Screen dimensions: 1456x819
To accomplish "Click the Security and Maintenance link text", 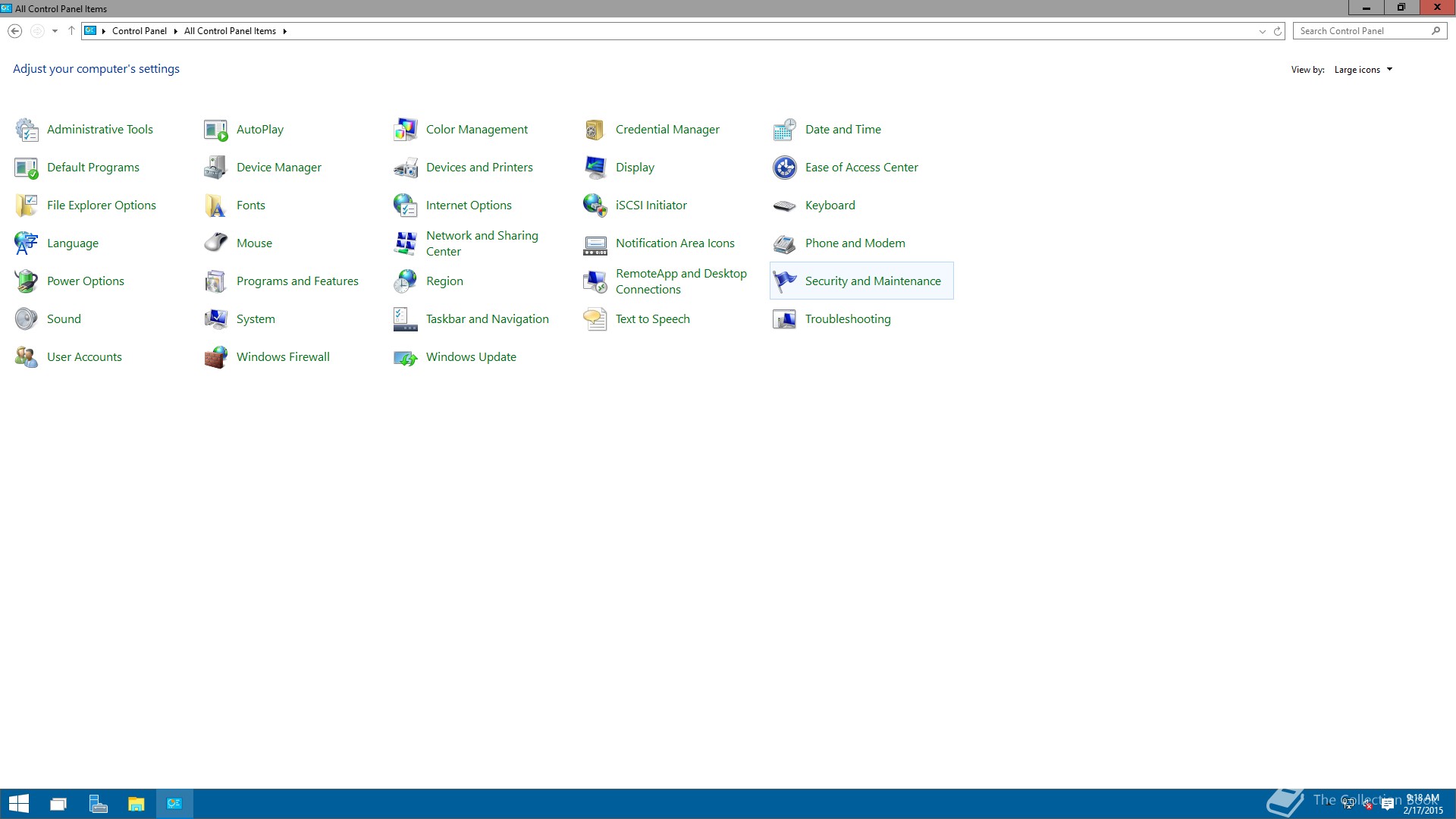I will click(x=873, y=281).
